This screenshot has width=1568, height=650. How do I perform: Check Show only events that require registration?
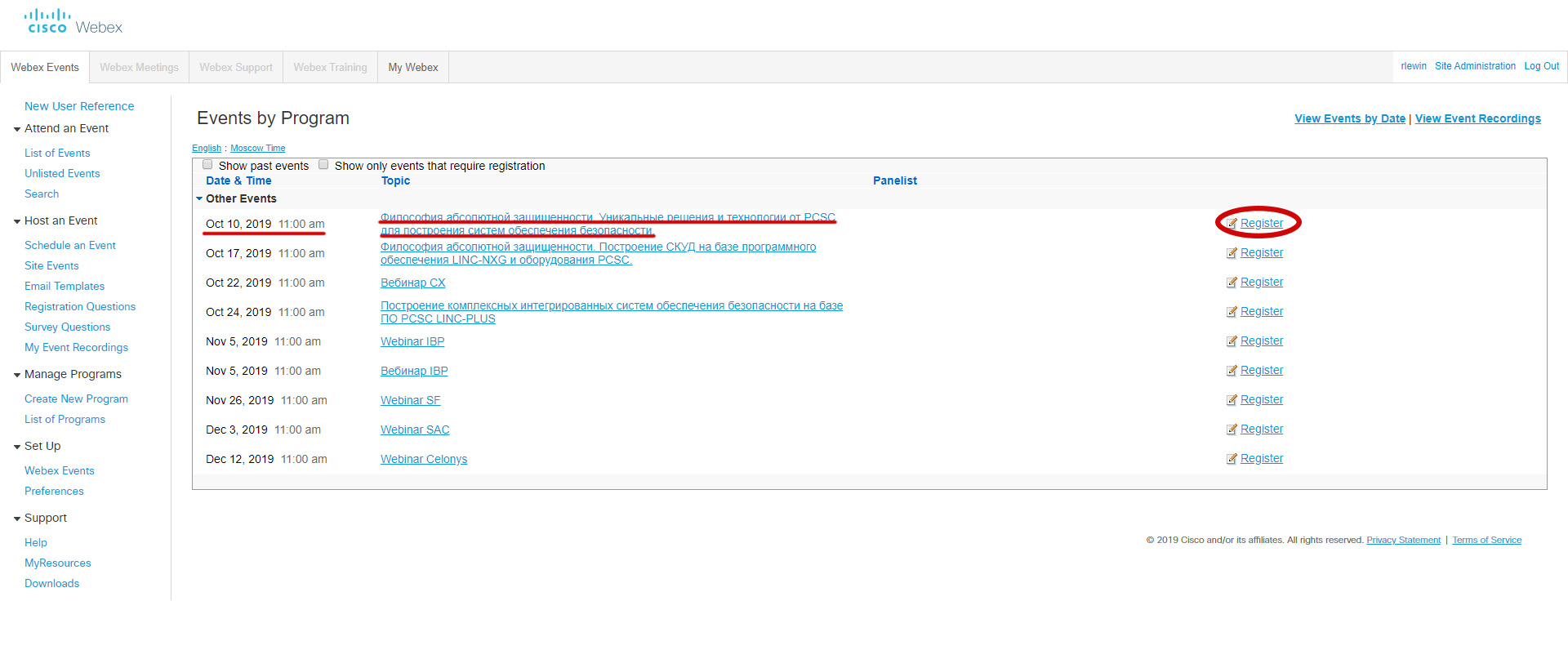point(323,164)
